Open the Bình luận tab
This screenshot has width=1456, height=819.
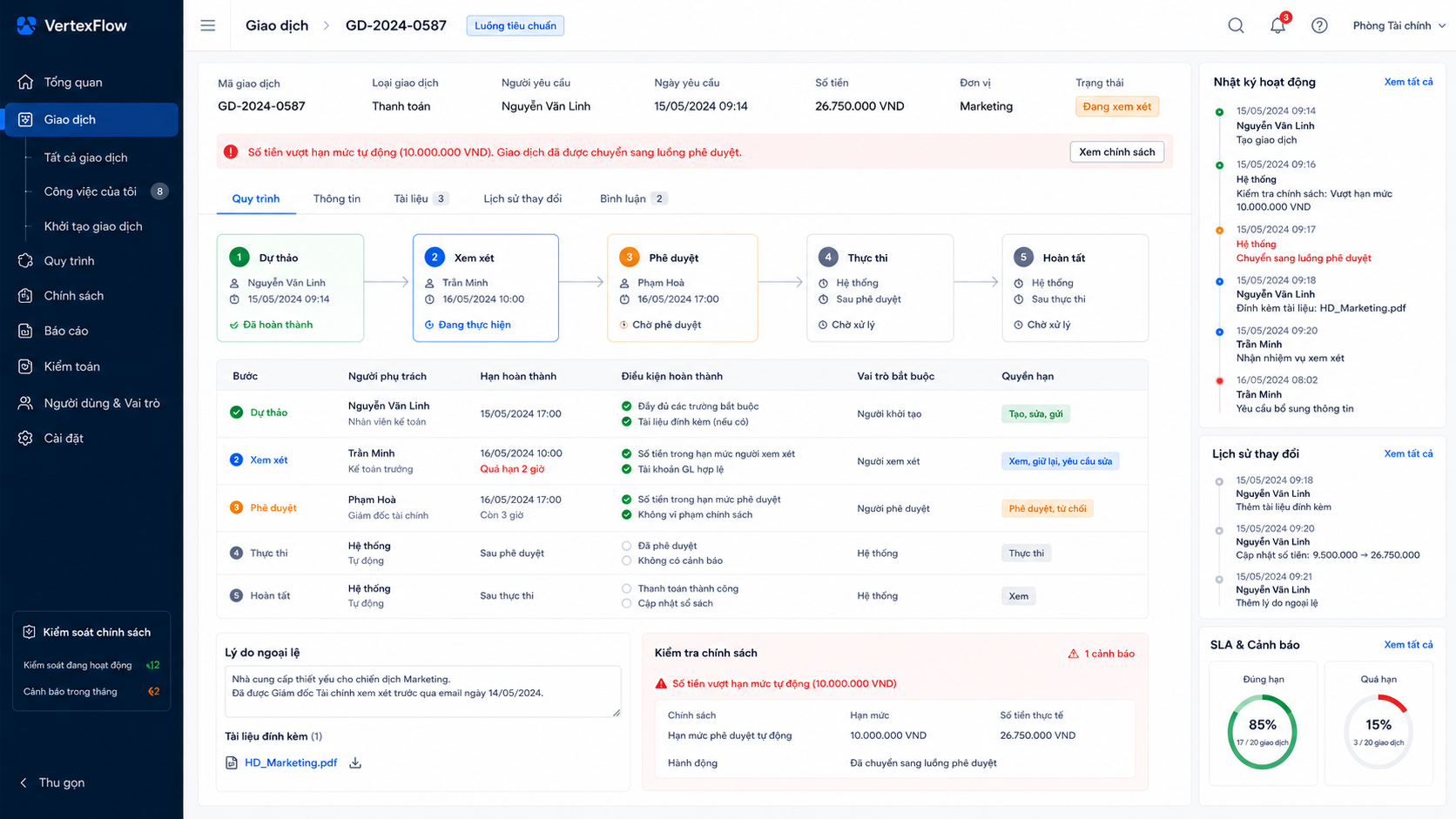pos(633,198)
